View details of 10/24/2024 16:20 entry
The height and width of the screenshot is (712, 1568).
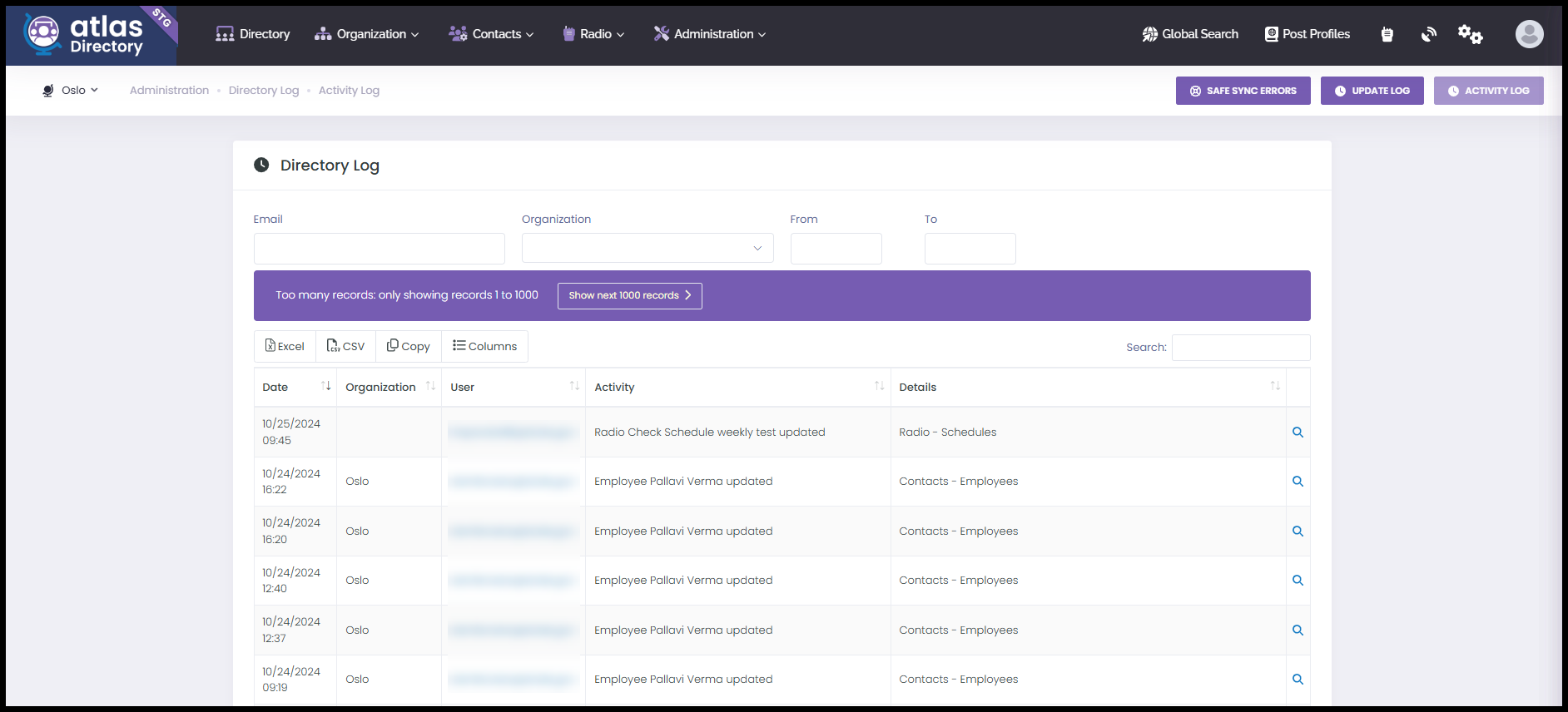[1298, 532]
